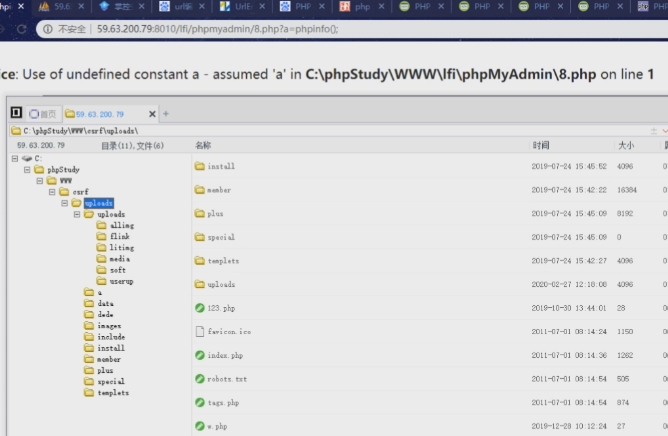
Task: Click the w.php file icon
Action: click(x=200, y=426)
